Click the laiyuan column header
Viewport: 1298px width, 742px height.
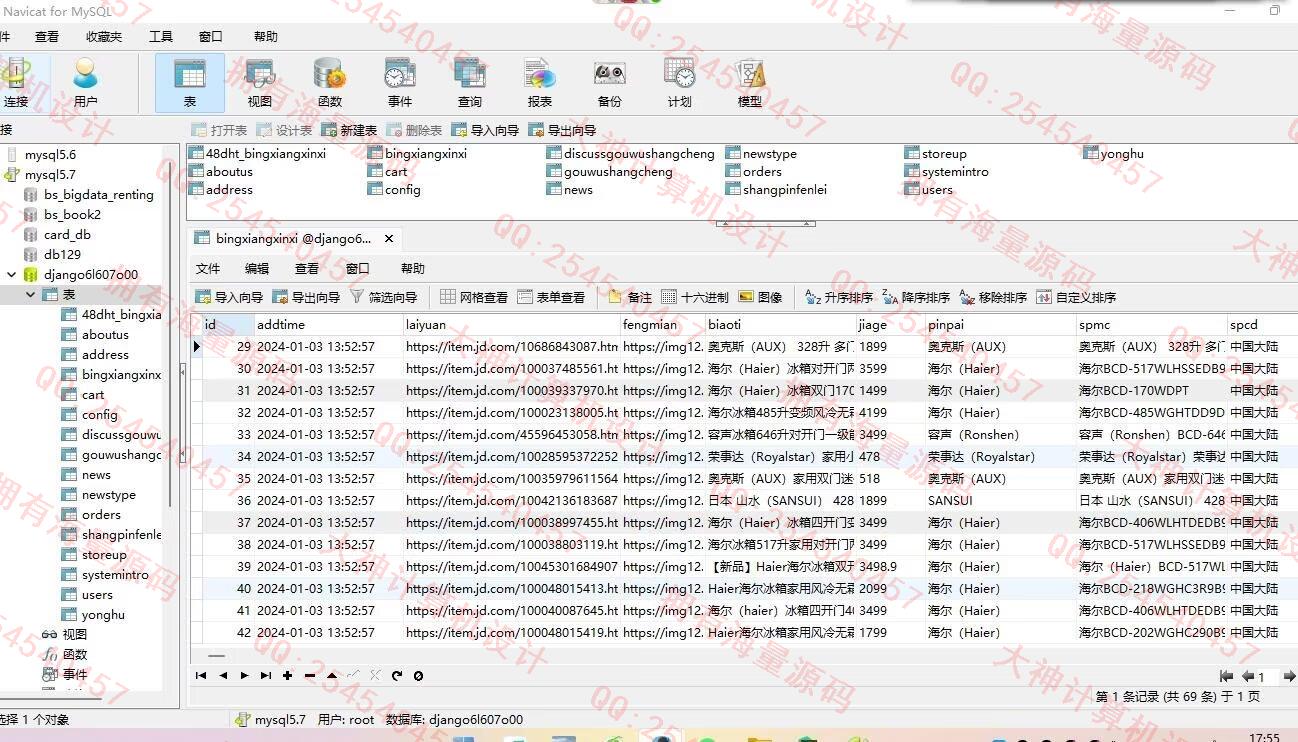click(512, 325)
